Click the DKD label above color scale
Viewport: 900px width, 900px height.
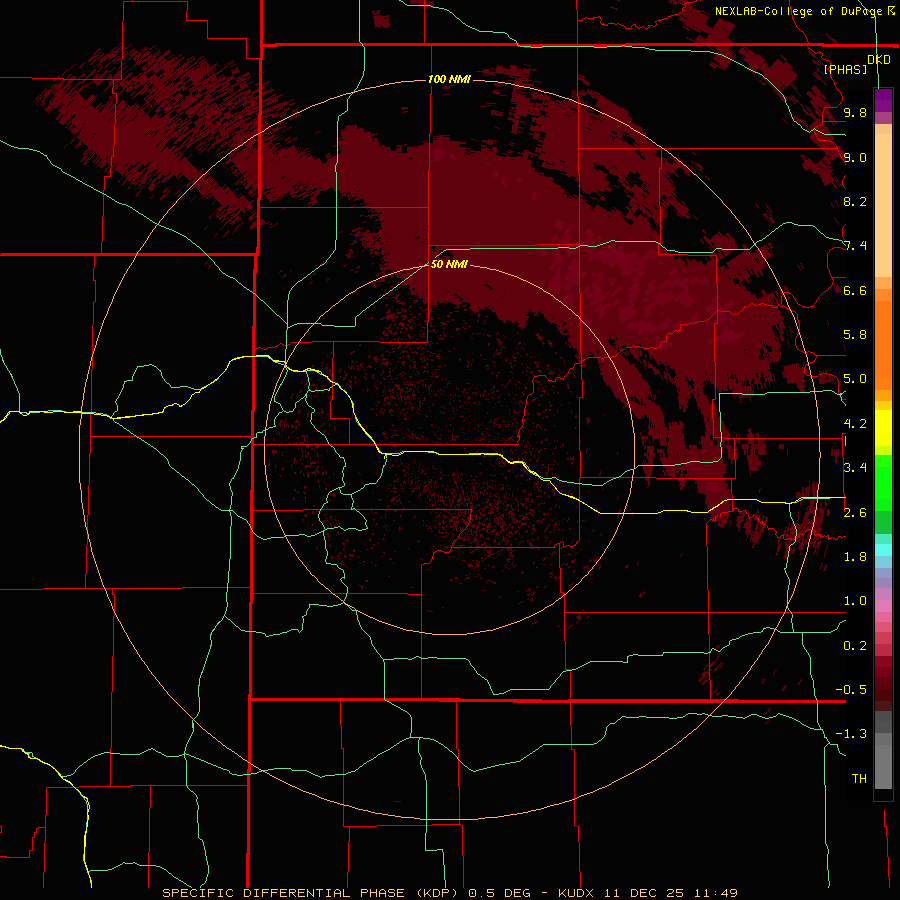879,60
